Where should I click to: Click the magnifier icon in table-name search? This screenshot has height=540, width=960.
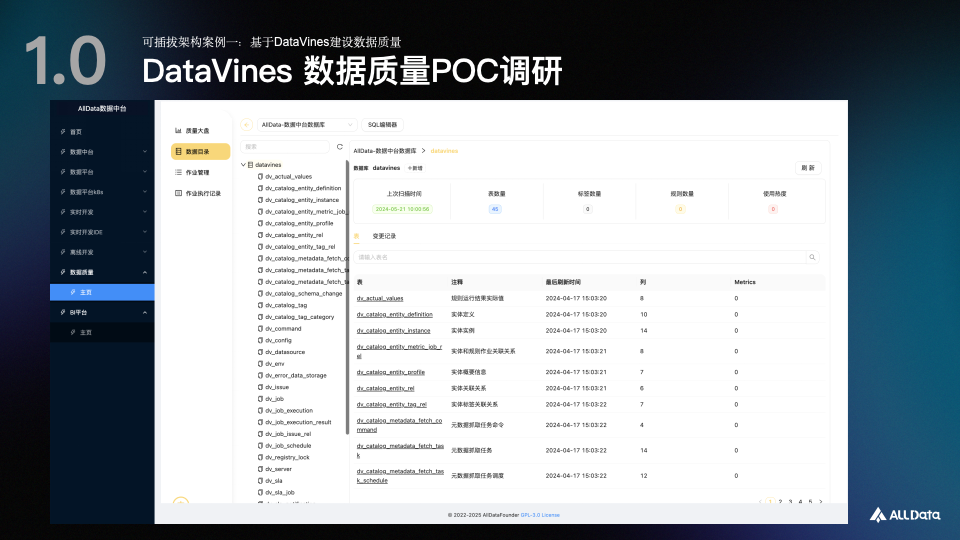click(x=812, y=257)
